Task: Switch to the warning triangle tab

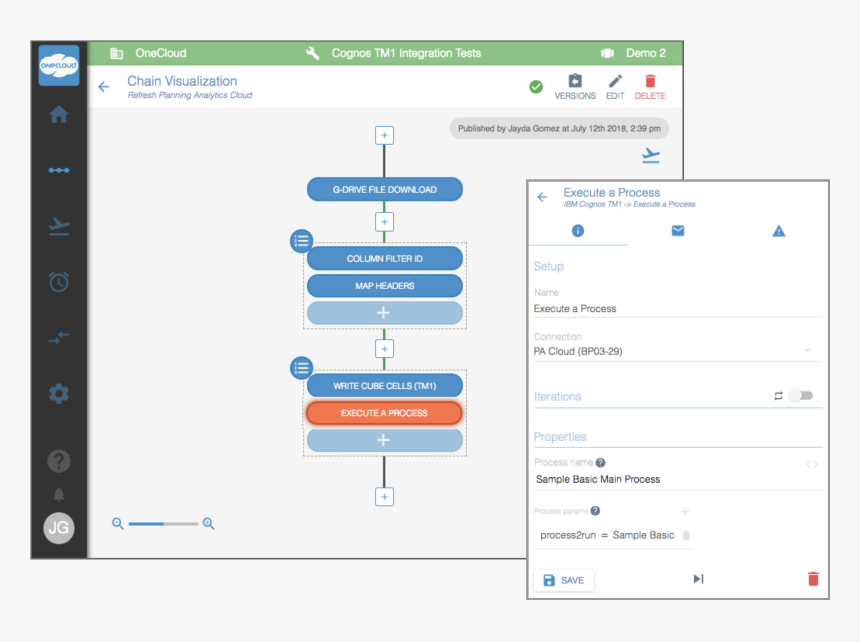Action: (778, 231)
